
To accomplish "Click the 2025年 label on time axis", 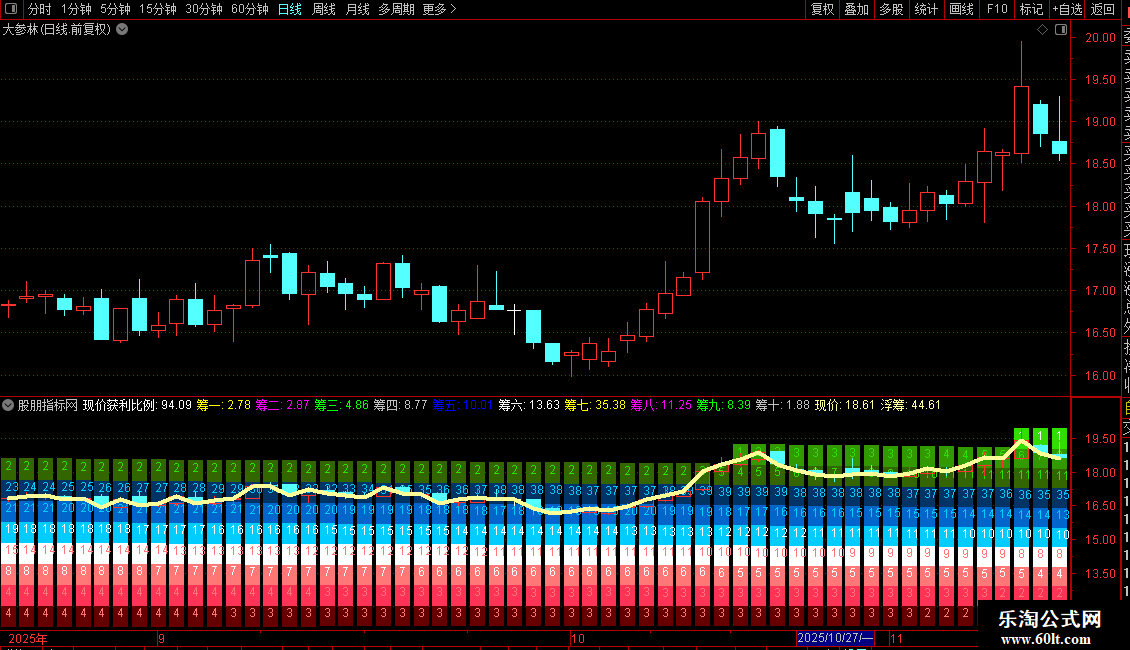I will pyautogui.click(x=28, y=638).
